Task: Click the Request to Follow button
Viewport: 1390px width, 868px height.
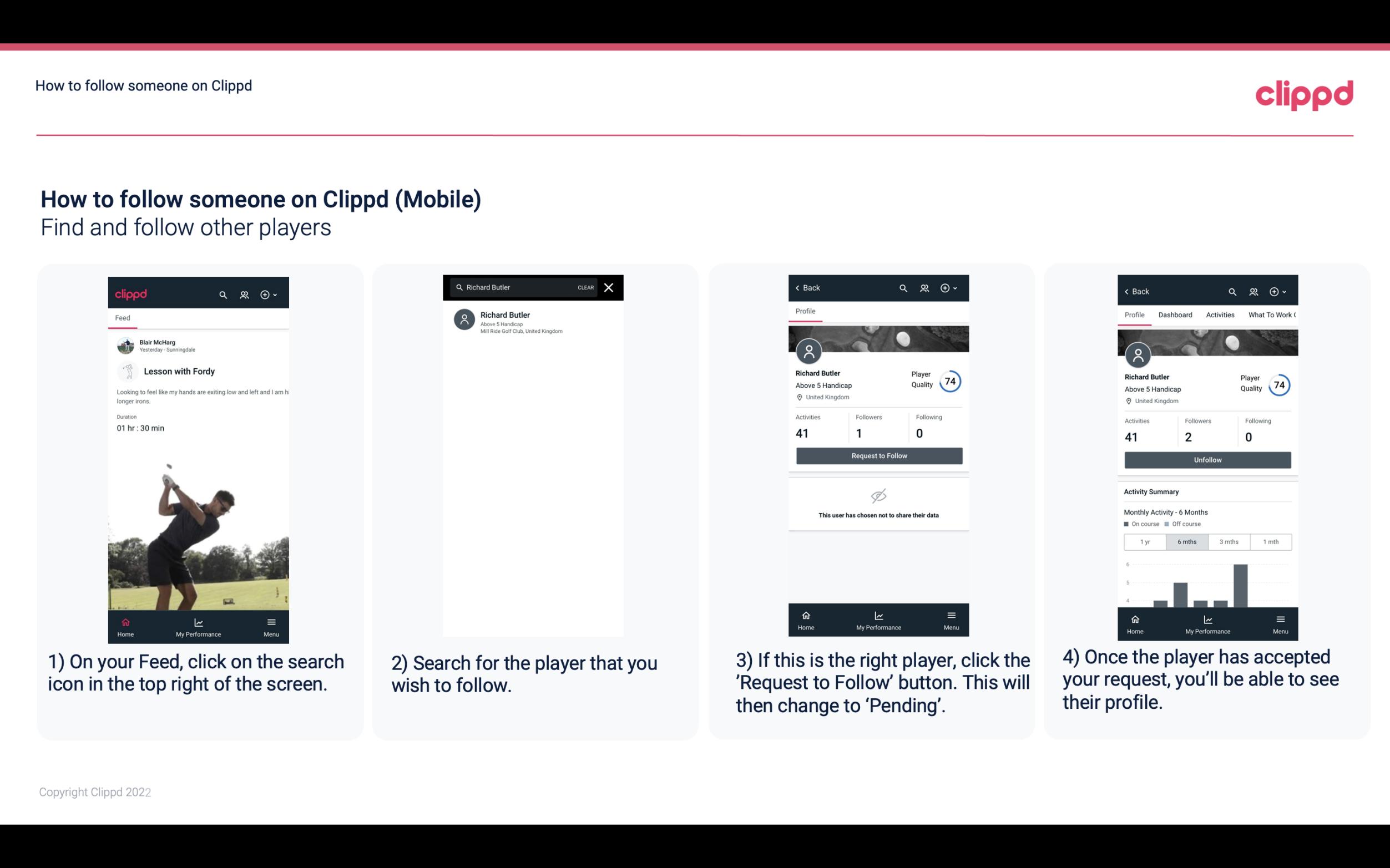Action: 878,456
